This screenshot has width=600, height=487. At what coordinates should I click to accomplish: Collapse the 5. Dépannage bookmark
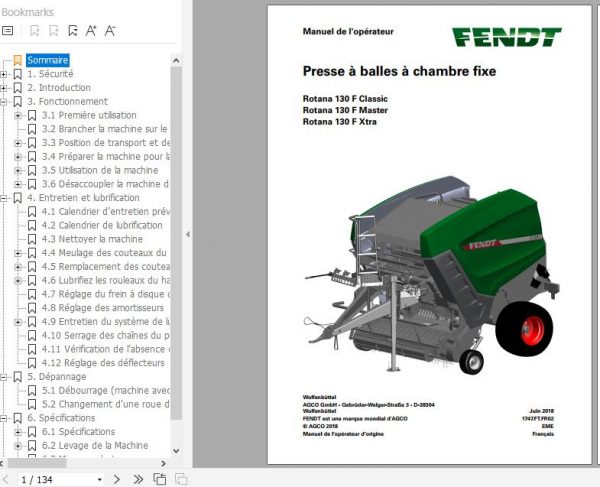[x=3, y=377]
